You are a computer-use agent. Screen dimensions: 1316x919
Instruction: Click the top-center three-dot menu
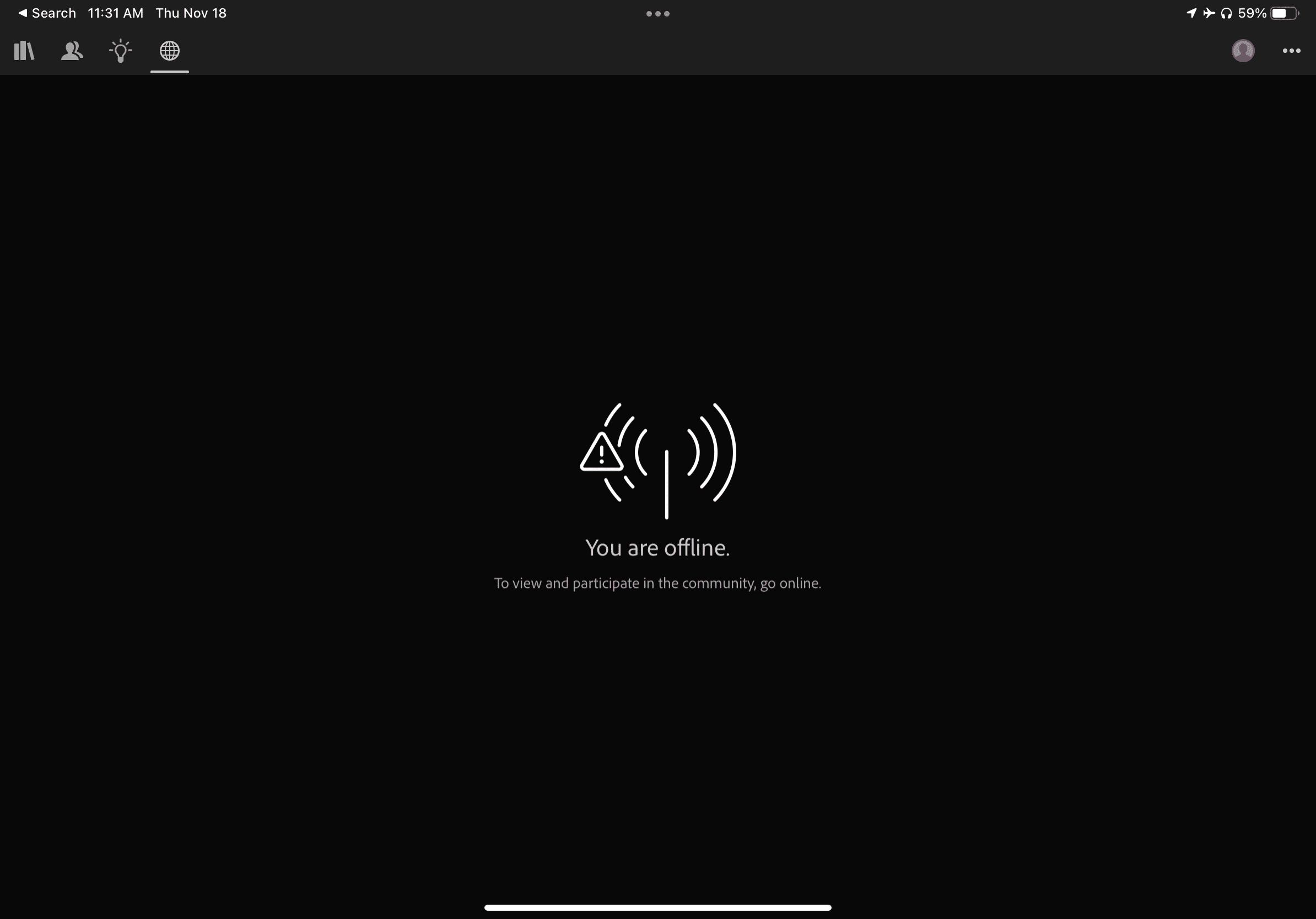tap(657, 13)
